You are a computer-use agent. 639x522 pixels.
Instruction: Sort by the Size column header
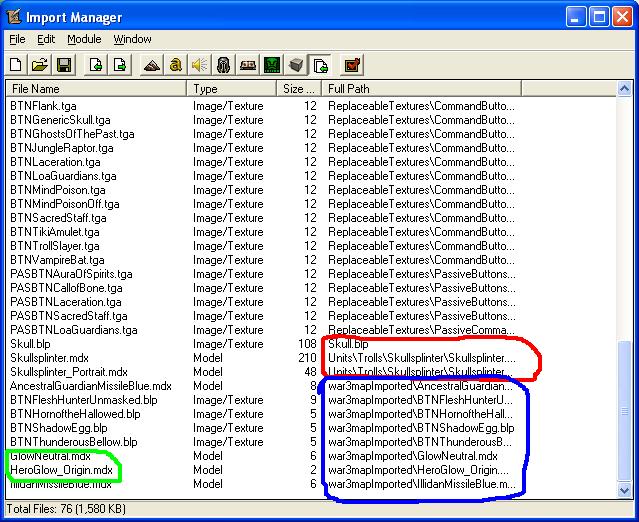299,88
